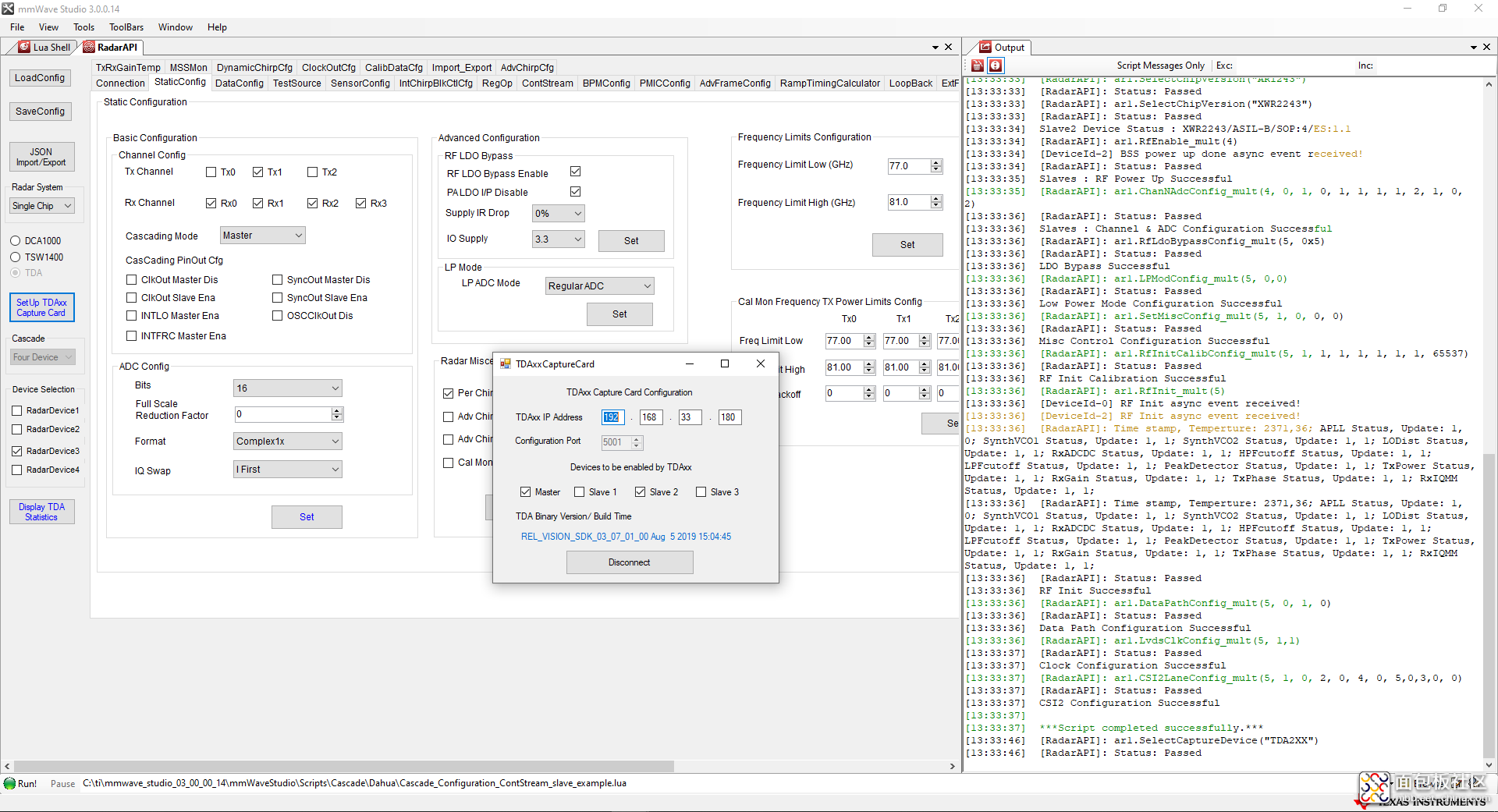Open the LP ADC Mode dropdown

600,286
